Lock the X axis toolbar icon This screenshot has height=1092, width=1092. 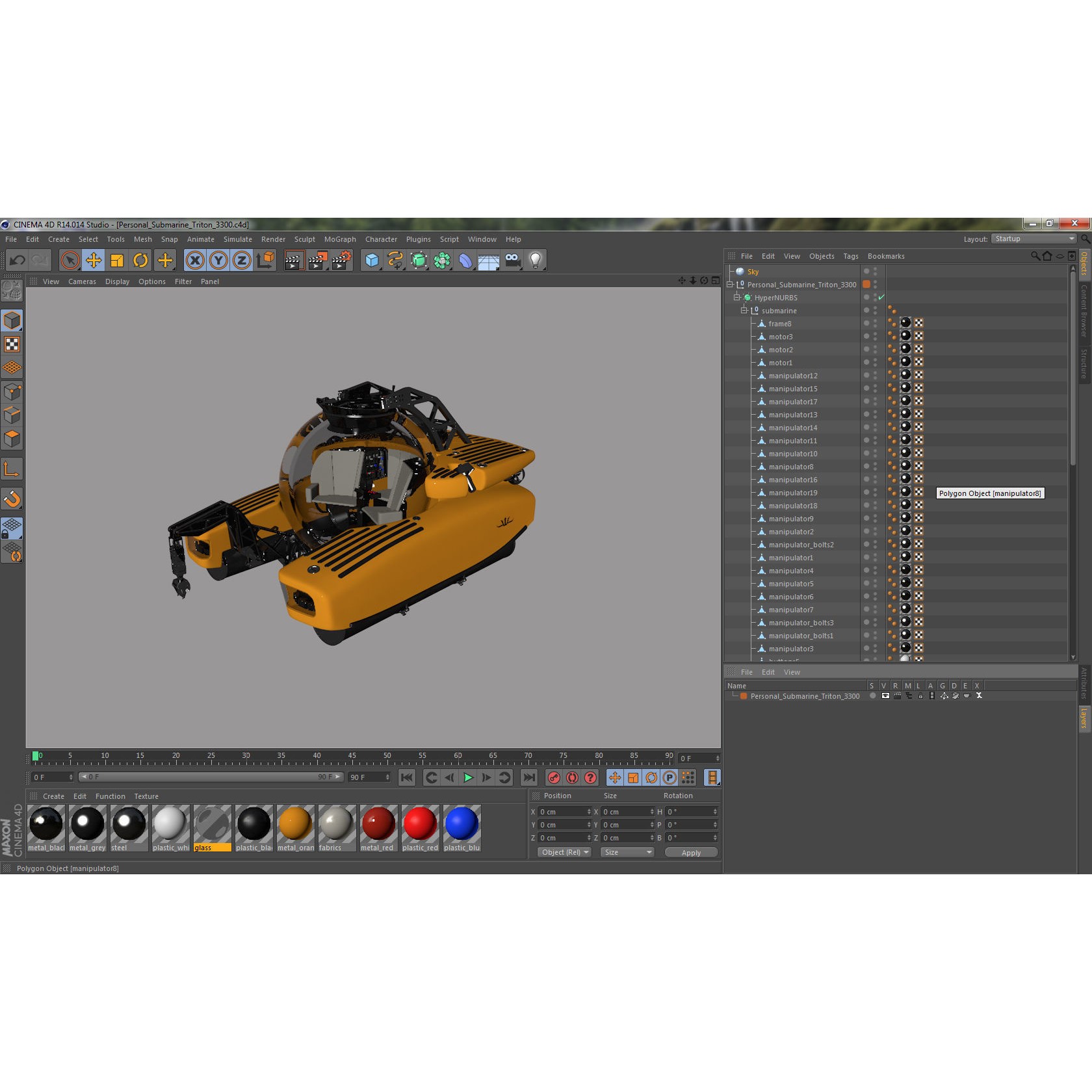point(196,260)
